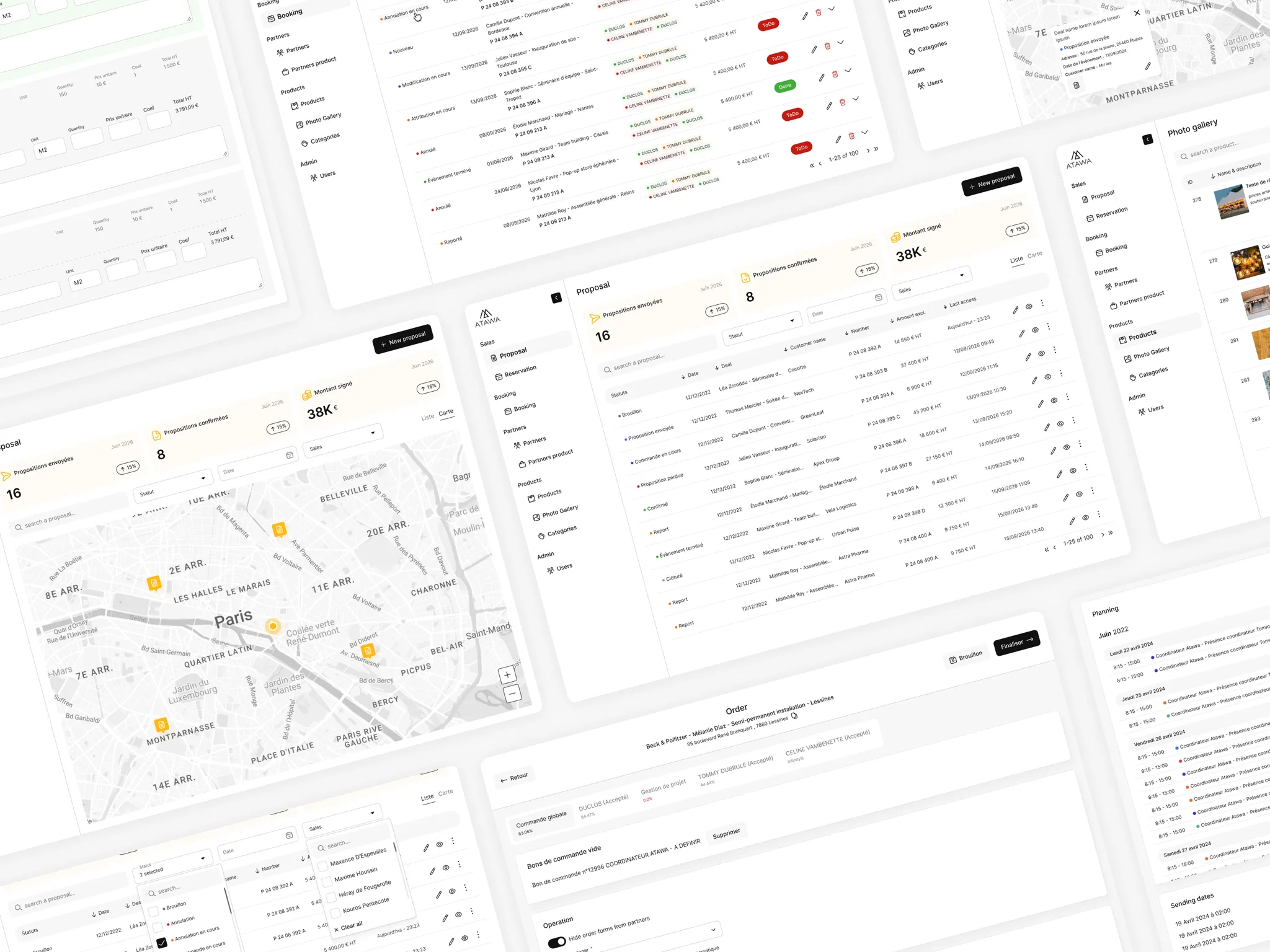Screen dimensions: 1270x952
Task: Collapse the sidebar beside the Proposal table
Action: (x=556, y=297)
